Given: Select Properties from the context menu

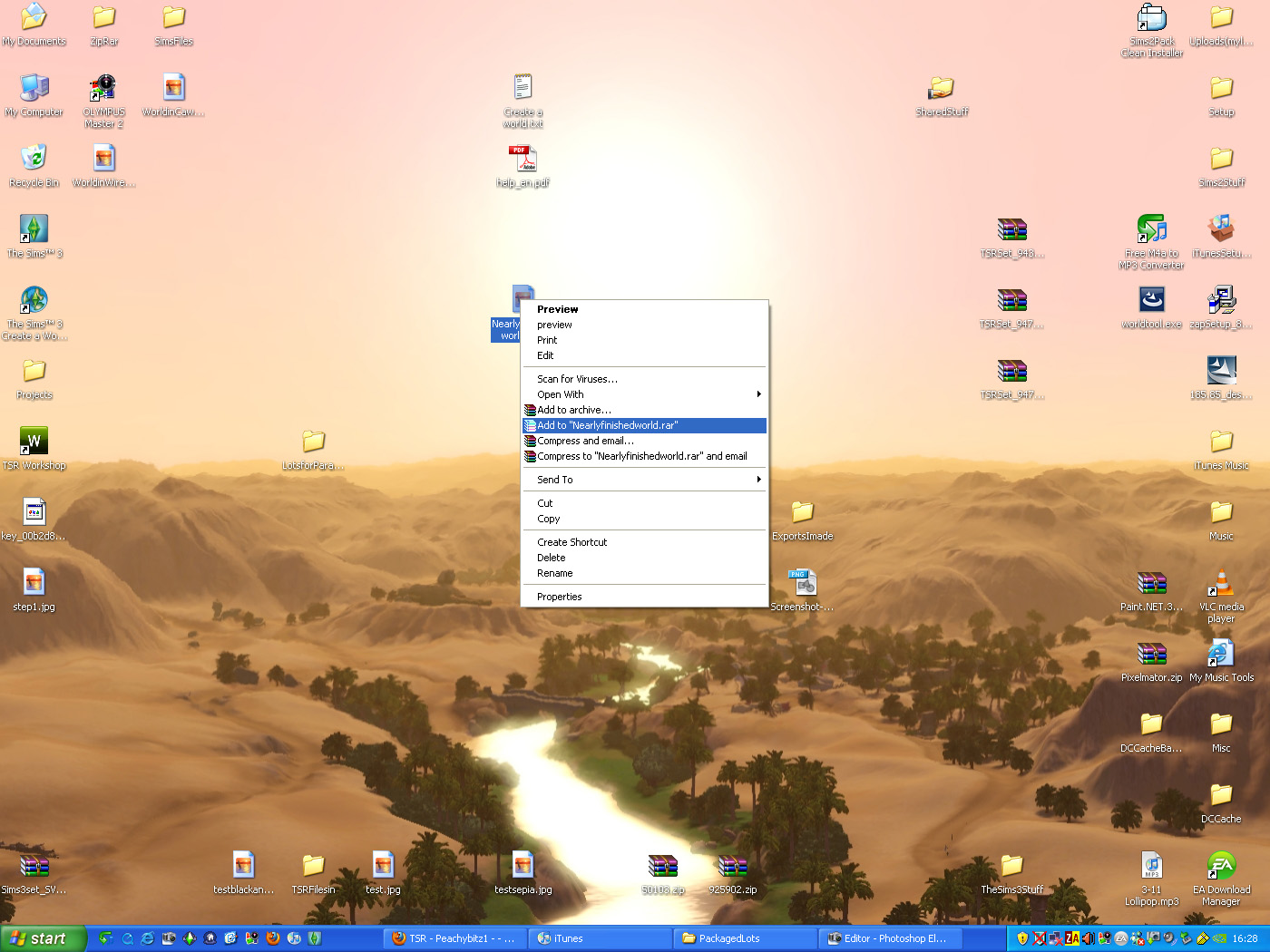Looking at the screenshot, I should (x=560, y=597).
